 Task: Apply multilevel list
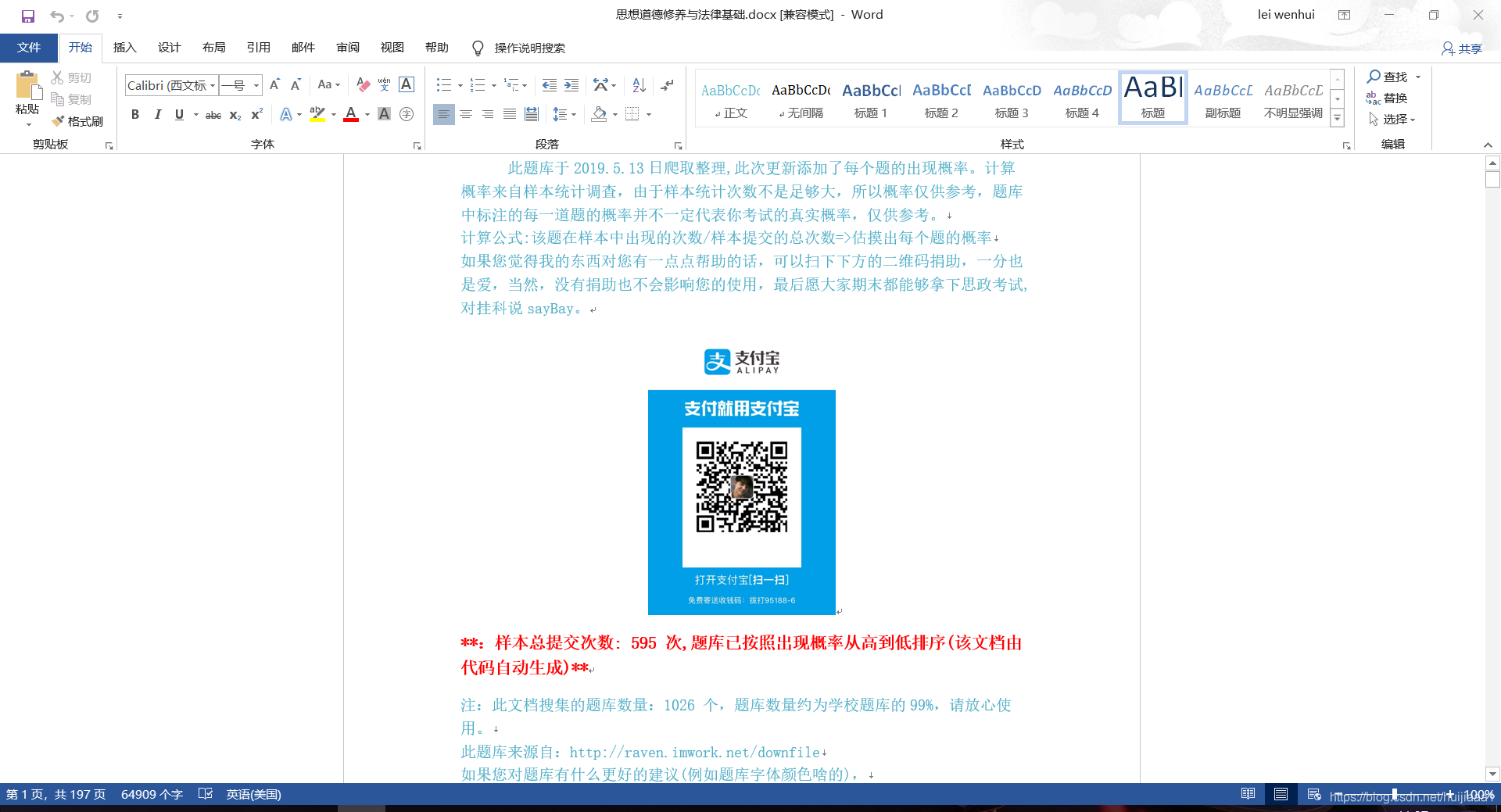click(511, 85)
